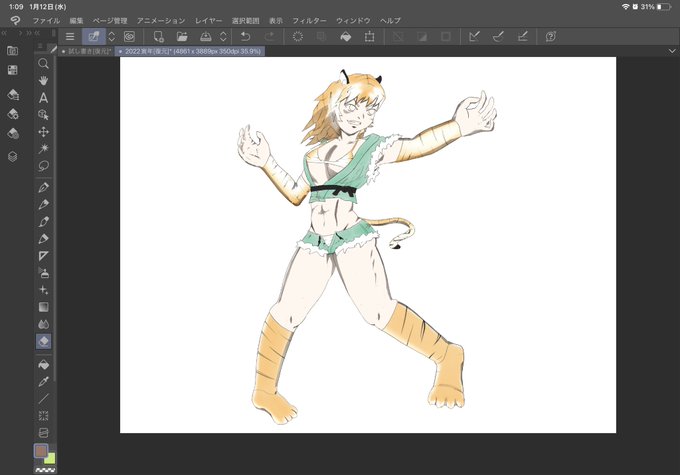Click the Undo arrow in command bar
The height and width of the screenshot is (475, 680).
coord(245,36)
